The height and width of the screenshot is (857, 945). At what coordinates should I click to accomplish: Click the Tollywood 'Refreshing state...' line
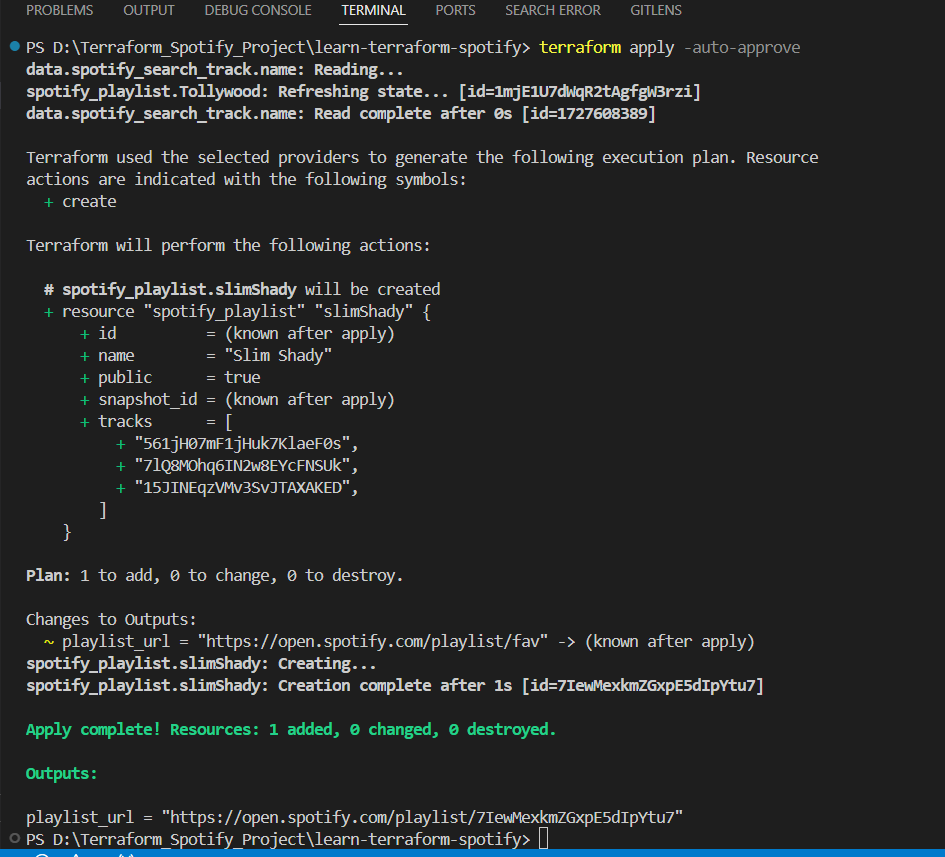(x=363, y=92)
